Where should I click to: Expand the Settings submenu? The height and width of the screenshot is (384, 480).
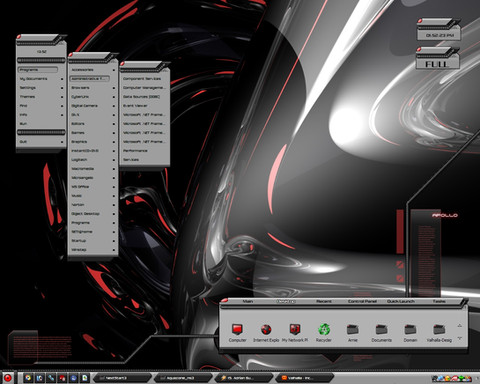click(41, 88)
